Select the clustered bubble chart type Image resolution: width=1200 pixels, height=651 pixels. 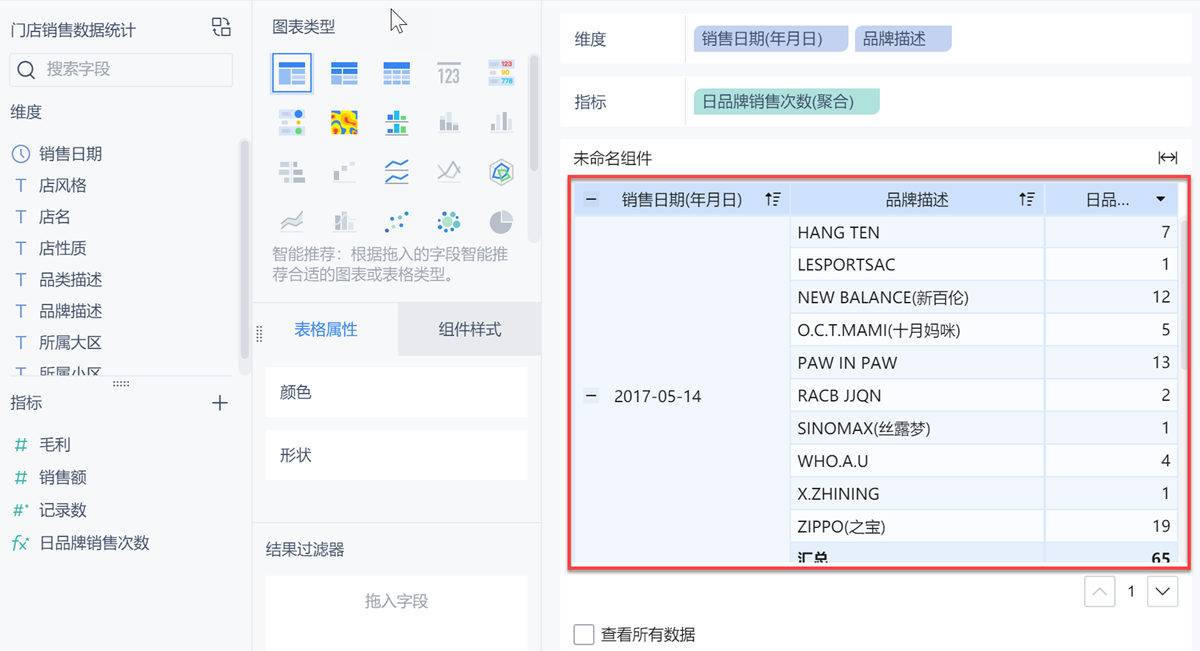point(449,221)
